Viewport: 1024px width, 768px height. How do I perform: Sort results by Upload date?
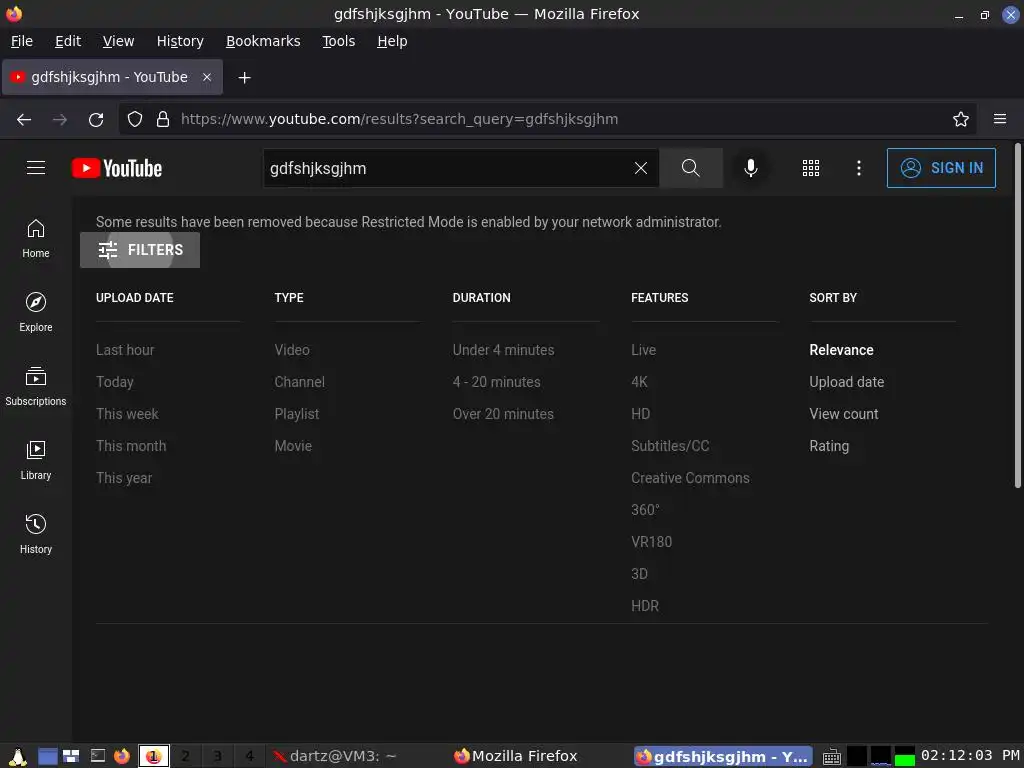tap(846, 382)
